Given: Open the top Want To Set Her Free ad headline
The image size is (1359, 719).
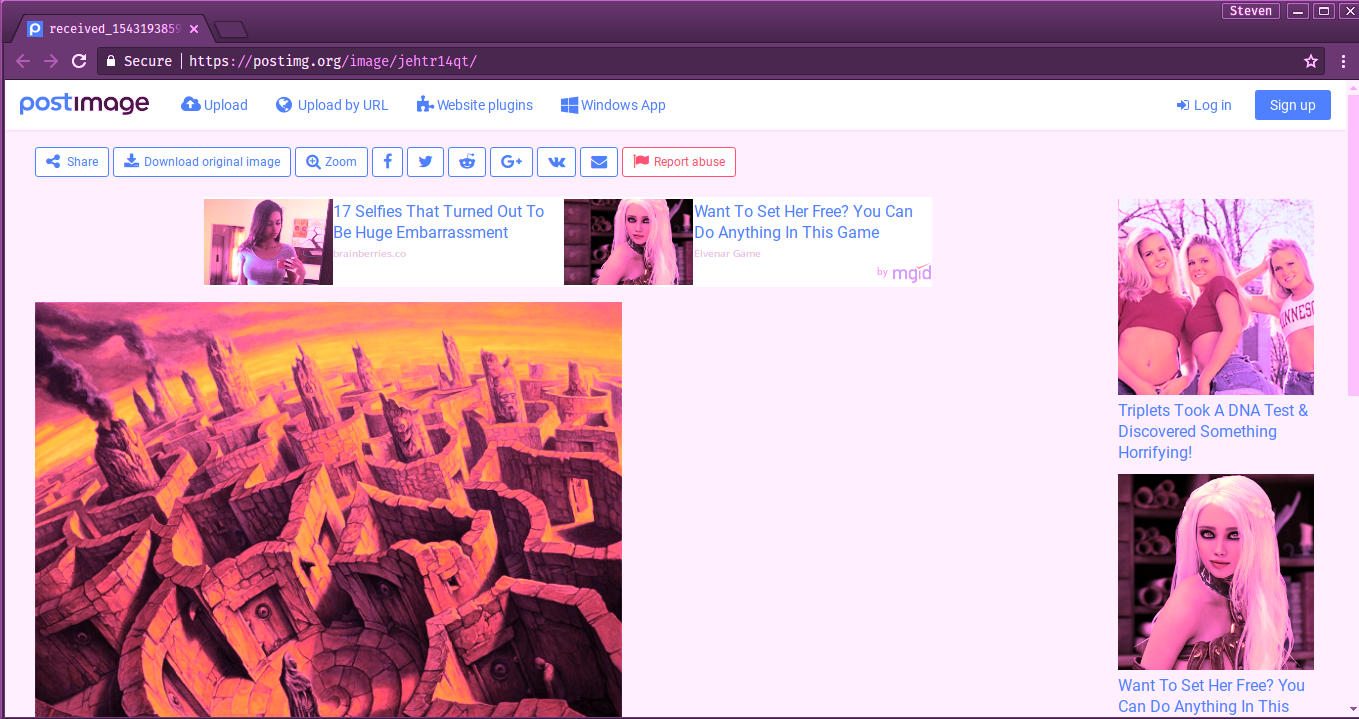Looking at the screenshot, I should [x=803, y=222].
